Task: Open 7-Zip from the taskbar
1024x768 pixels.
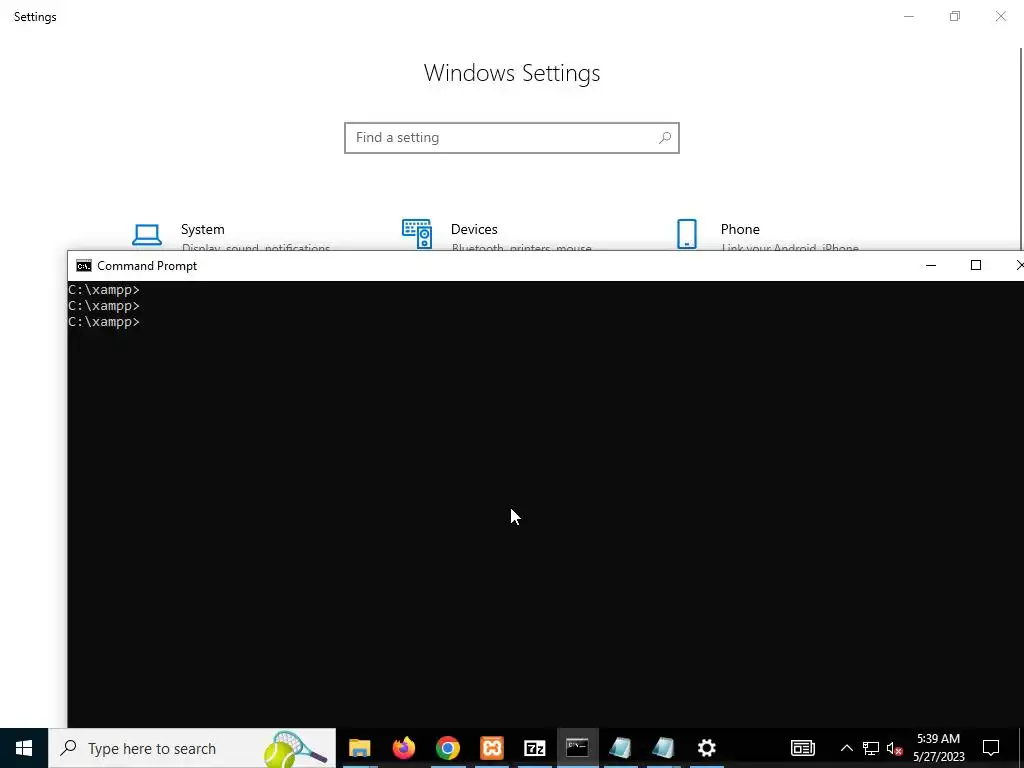Action: point(534,748)
